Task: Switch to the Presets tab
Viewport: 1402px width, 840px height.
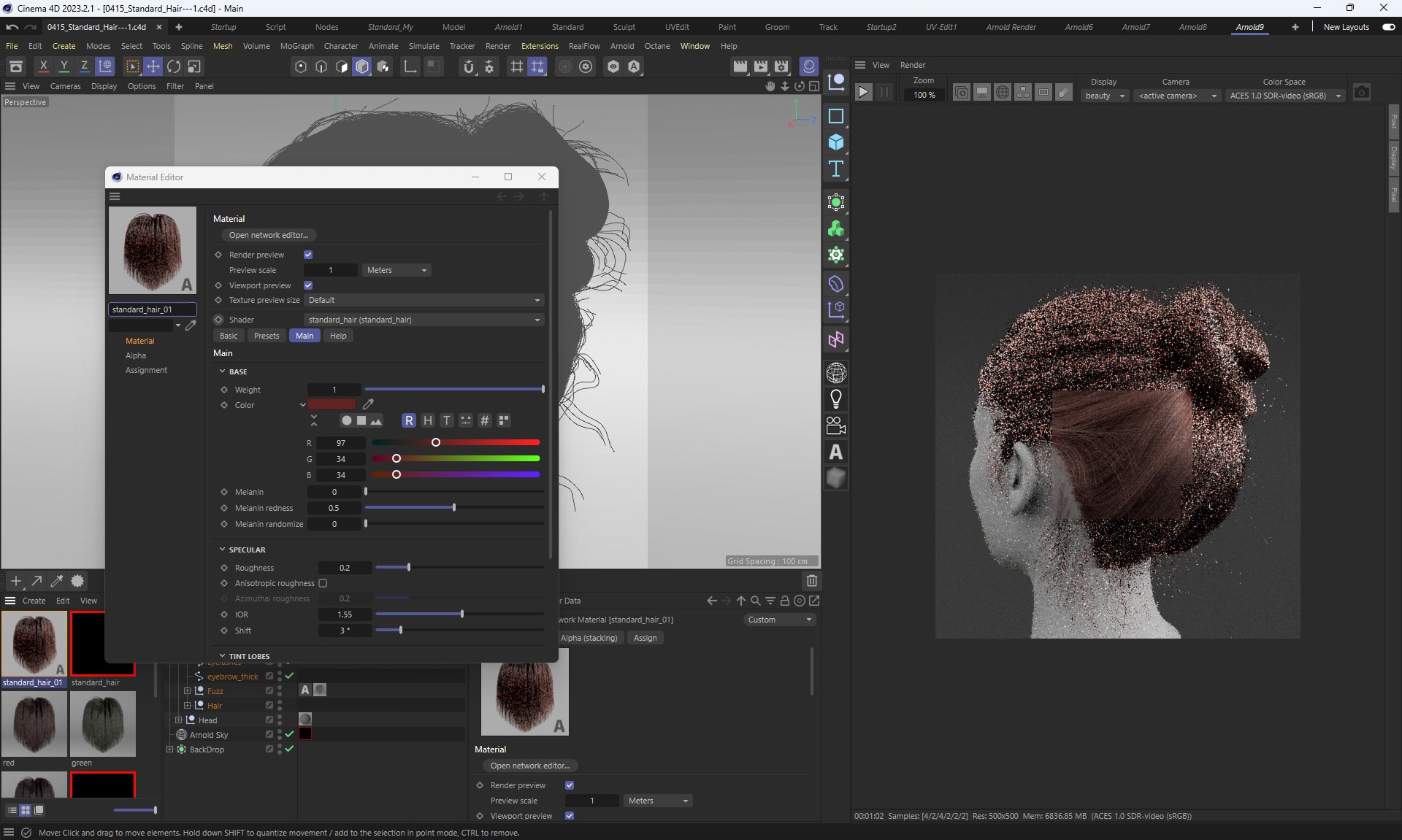Action: pos(267,336)
